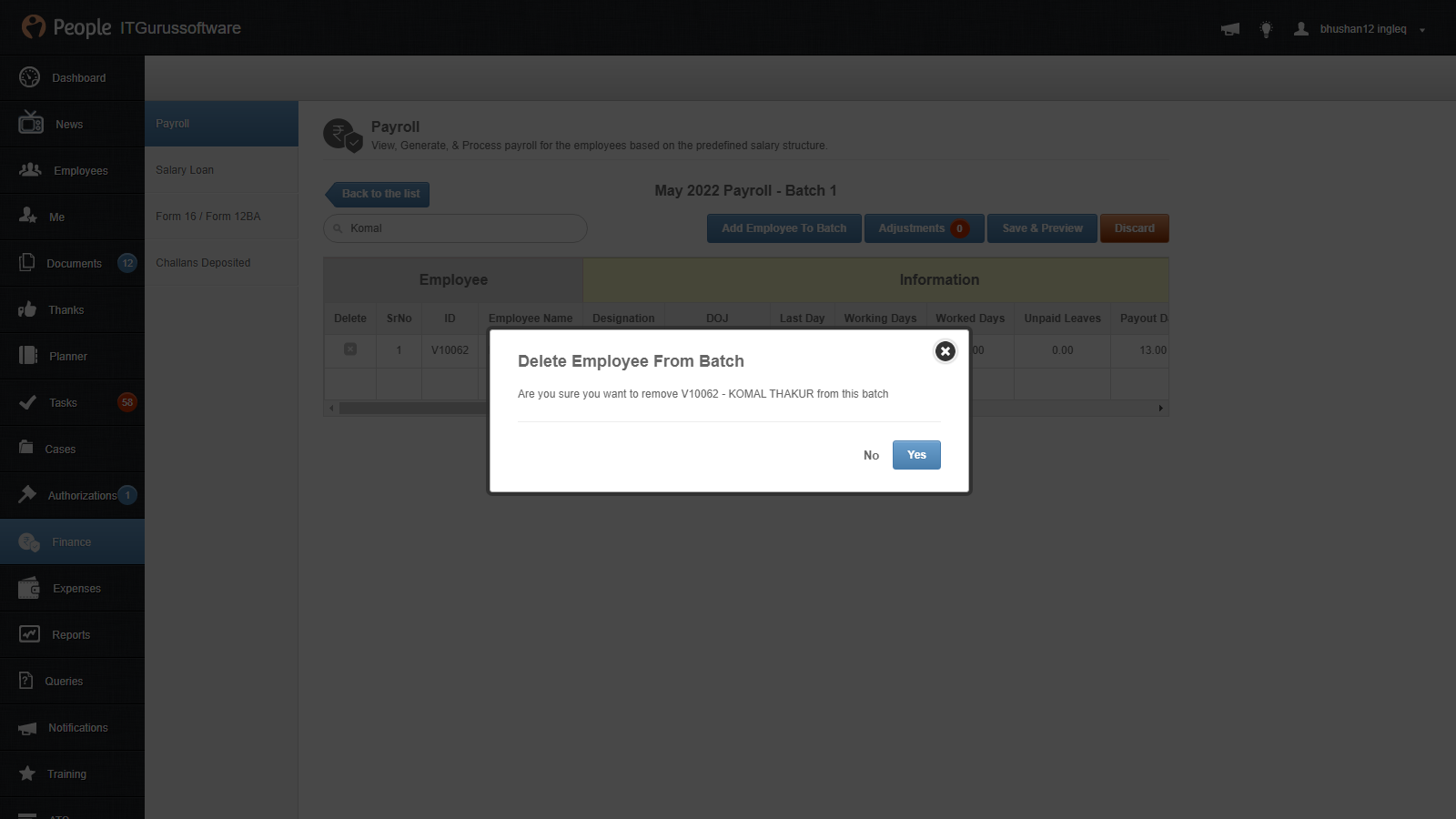This screenshot has width=1456, height=819.
Task: Open the Queries question icon
Action: click(26, 680)
